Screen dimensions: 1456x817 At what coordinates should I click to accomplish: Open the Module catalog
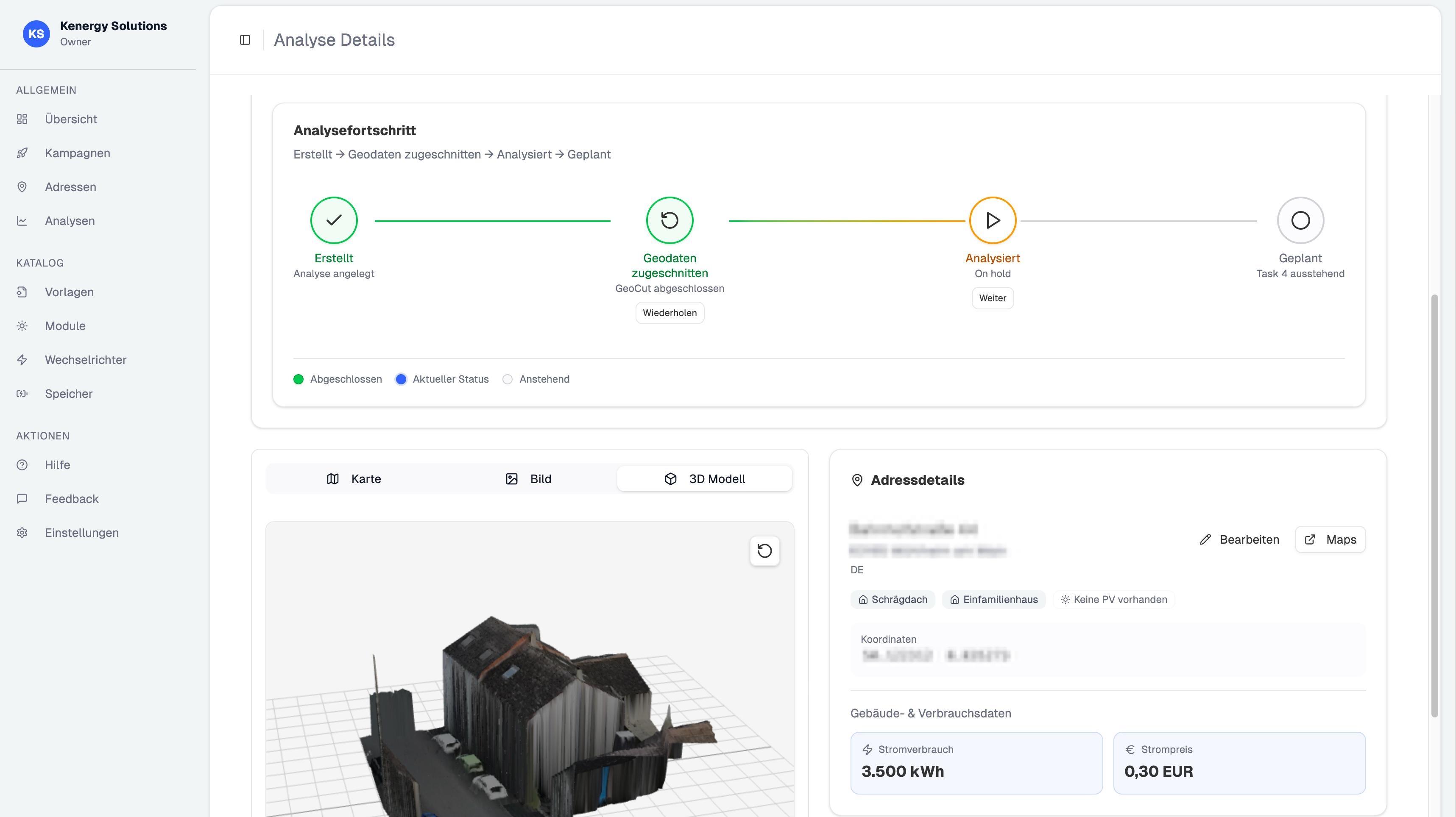65,326
